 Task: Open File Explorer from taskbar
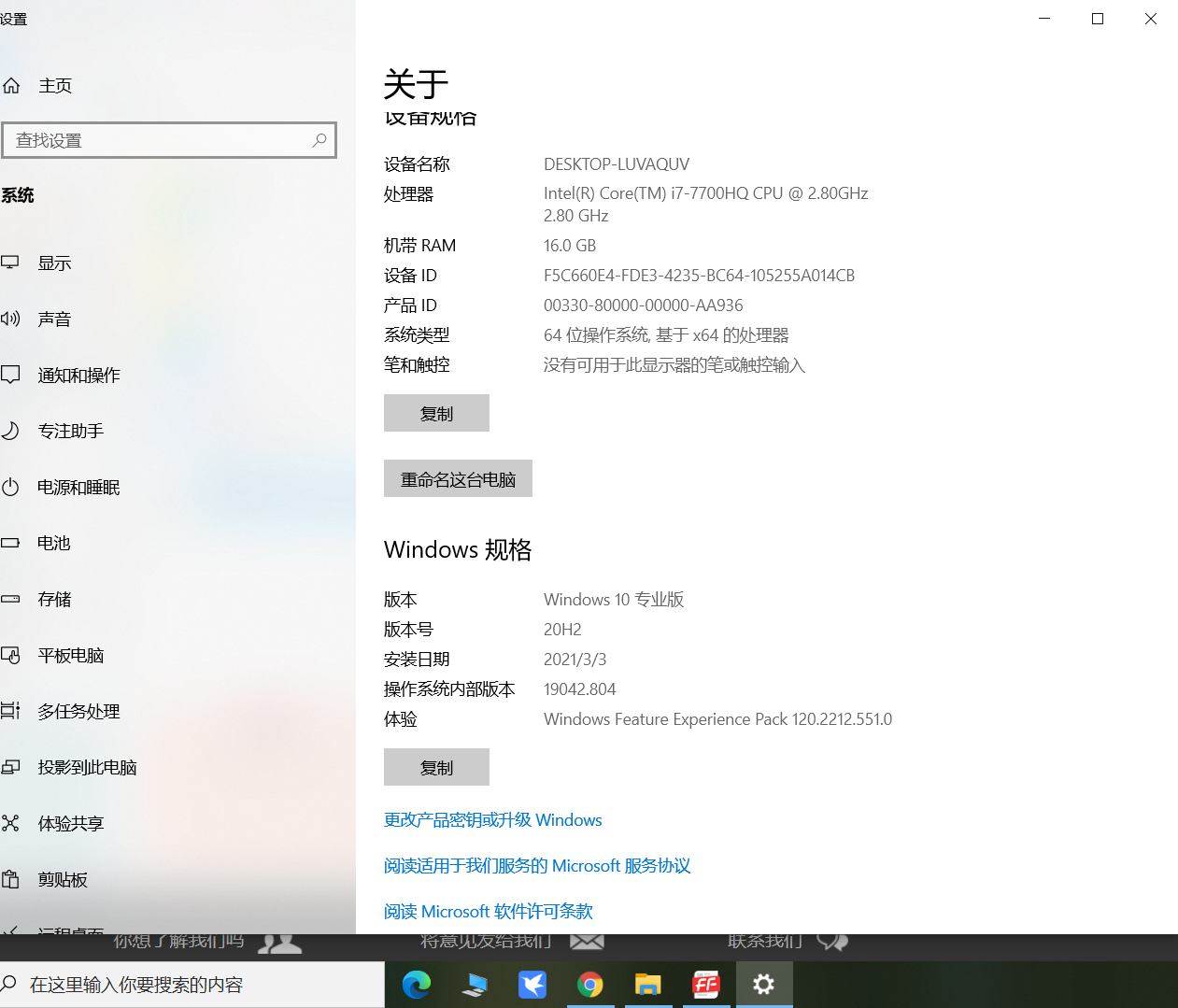click(x=648, y=985)
